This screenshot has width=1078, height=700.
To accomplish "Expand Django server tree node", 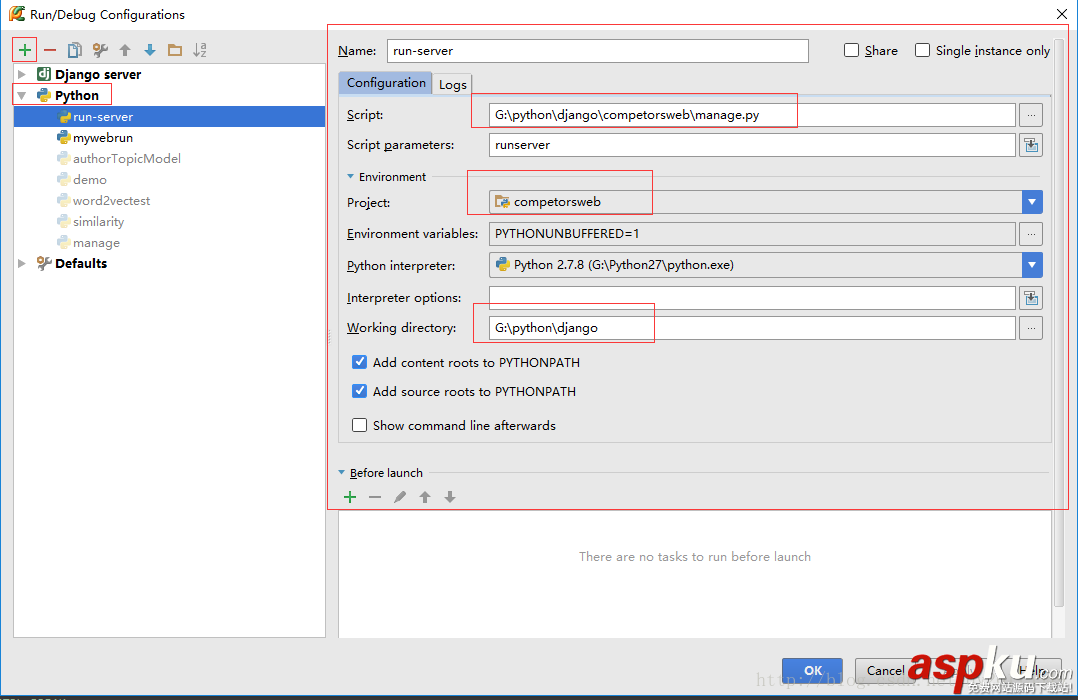I will (x=22, y=74).
